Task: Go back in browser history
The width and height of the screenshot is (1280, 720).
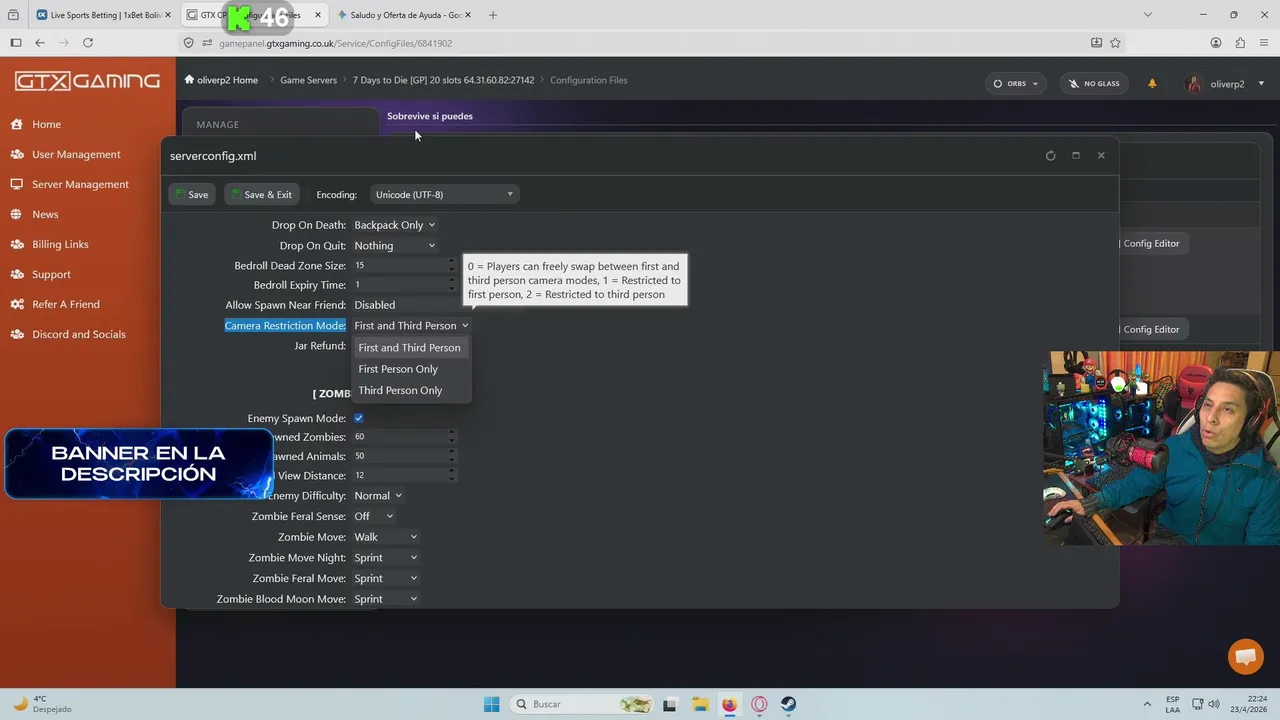Action: pyautogui.click(x=40, y=43)
